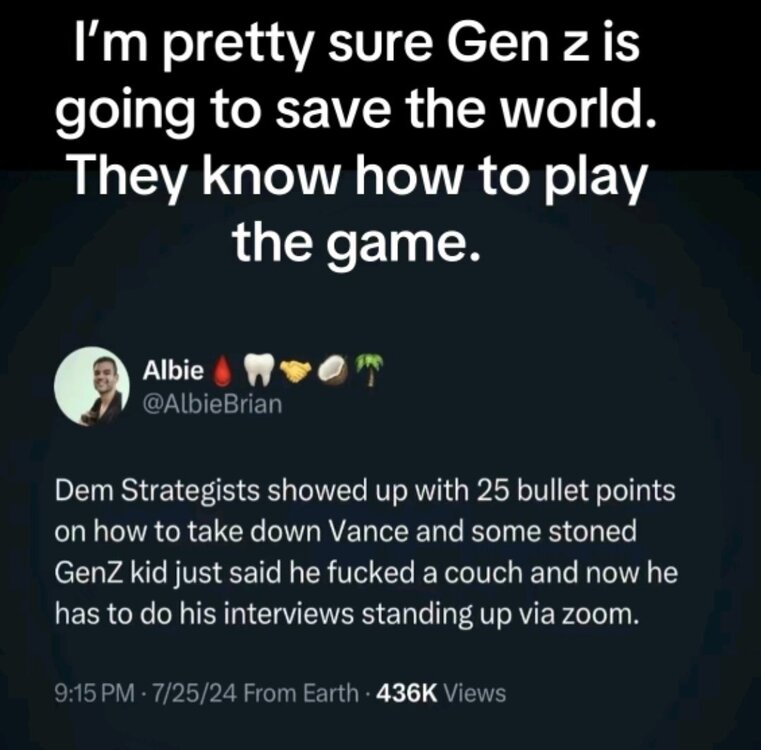Click the 7/25/24 date

click(x=195, y=693)
